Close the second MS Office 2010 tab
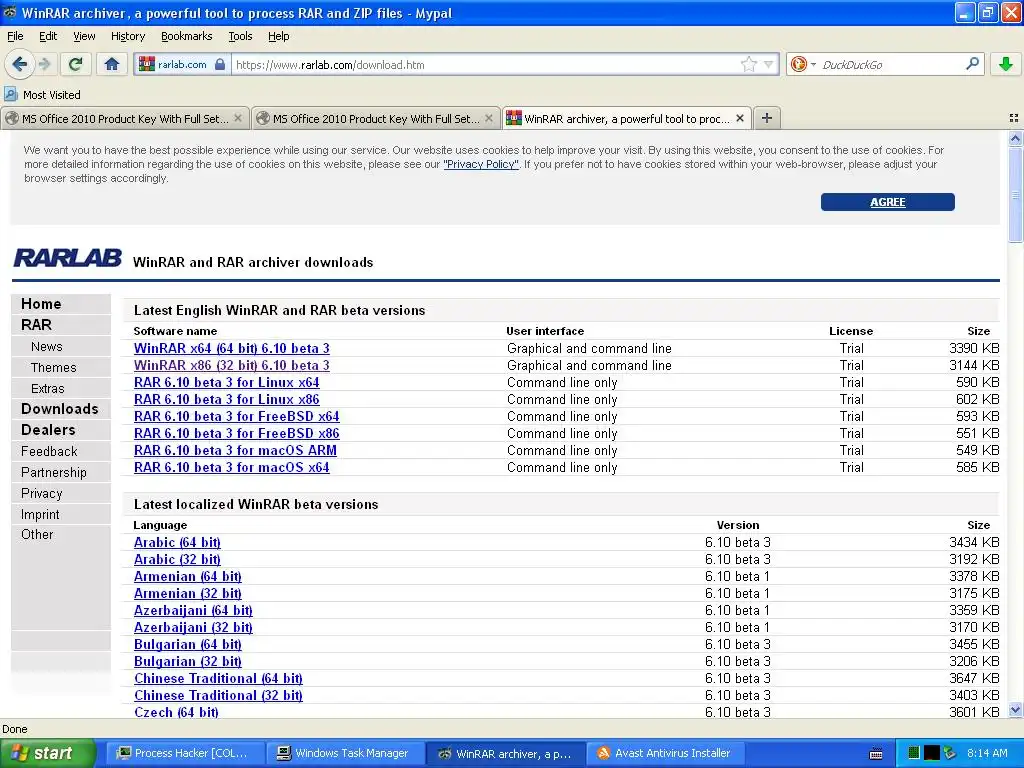The height and width of the screenshot is (768, 1024). pyautogui.click(x=488, y=118)
